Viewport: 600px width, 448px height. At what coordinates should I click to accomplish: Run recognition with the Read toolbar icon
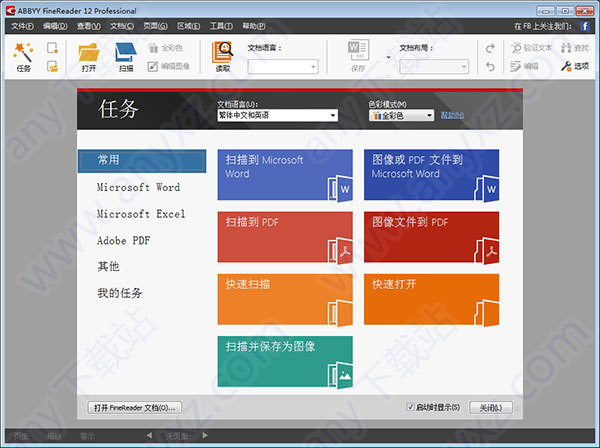(222, 52)
